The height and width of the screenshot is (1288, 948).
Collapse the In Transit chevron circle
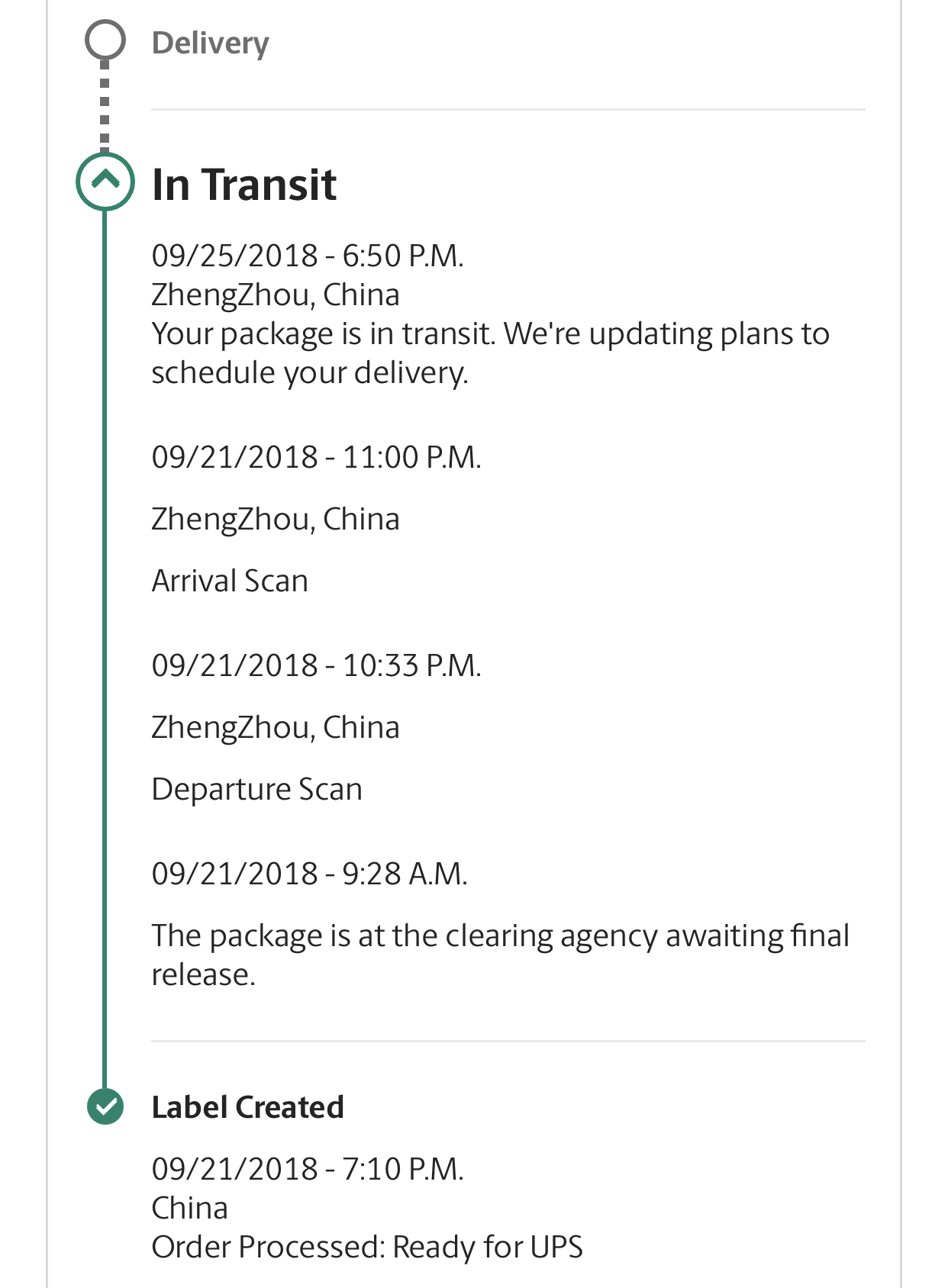pyautogui.click(x=105, y=182)
